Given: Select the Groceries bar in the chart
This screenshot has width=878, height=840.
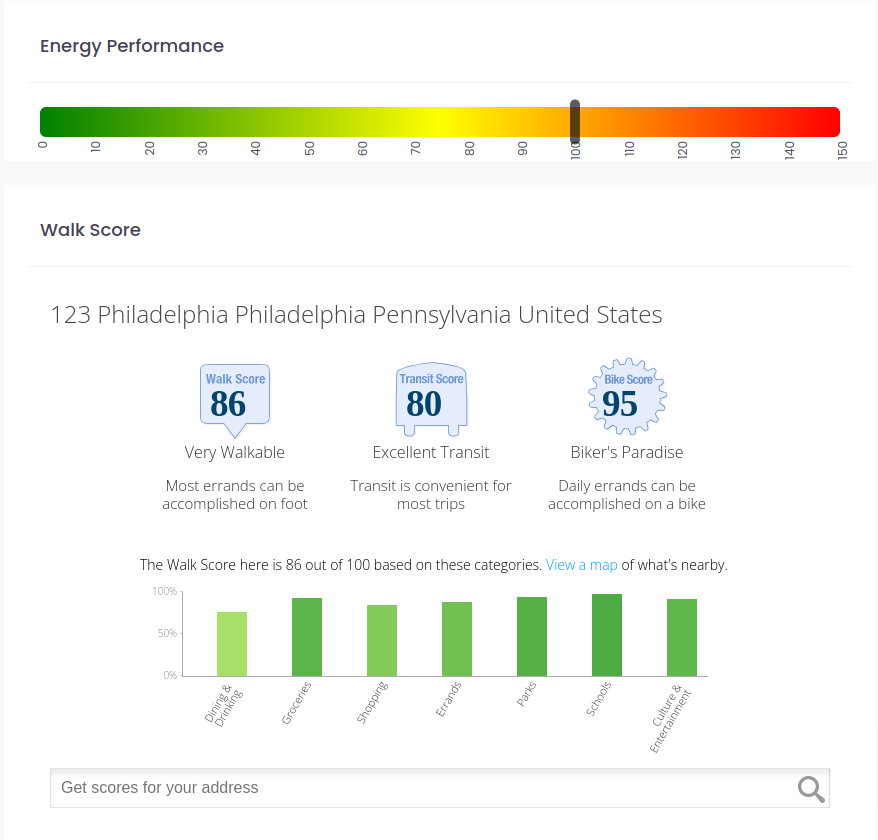Looking at the screenshot, I should [307, 637].
